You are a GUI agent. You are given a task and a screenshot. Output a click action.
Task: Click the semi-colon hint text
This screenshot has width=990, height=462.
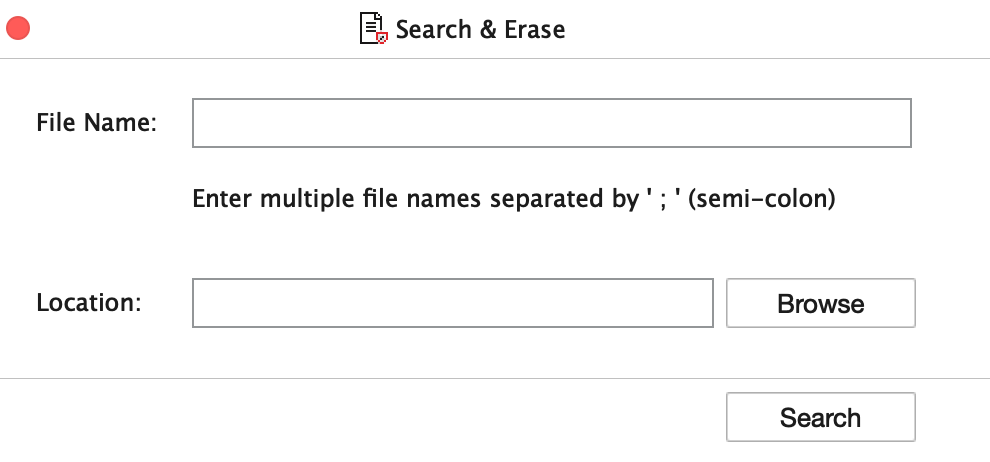513,199
